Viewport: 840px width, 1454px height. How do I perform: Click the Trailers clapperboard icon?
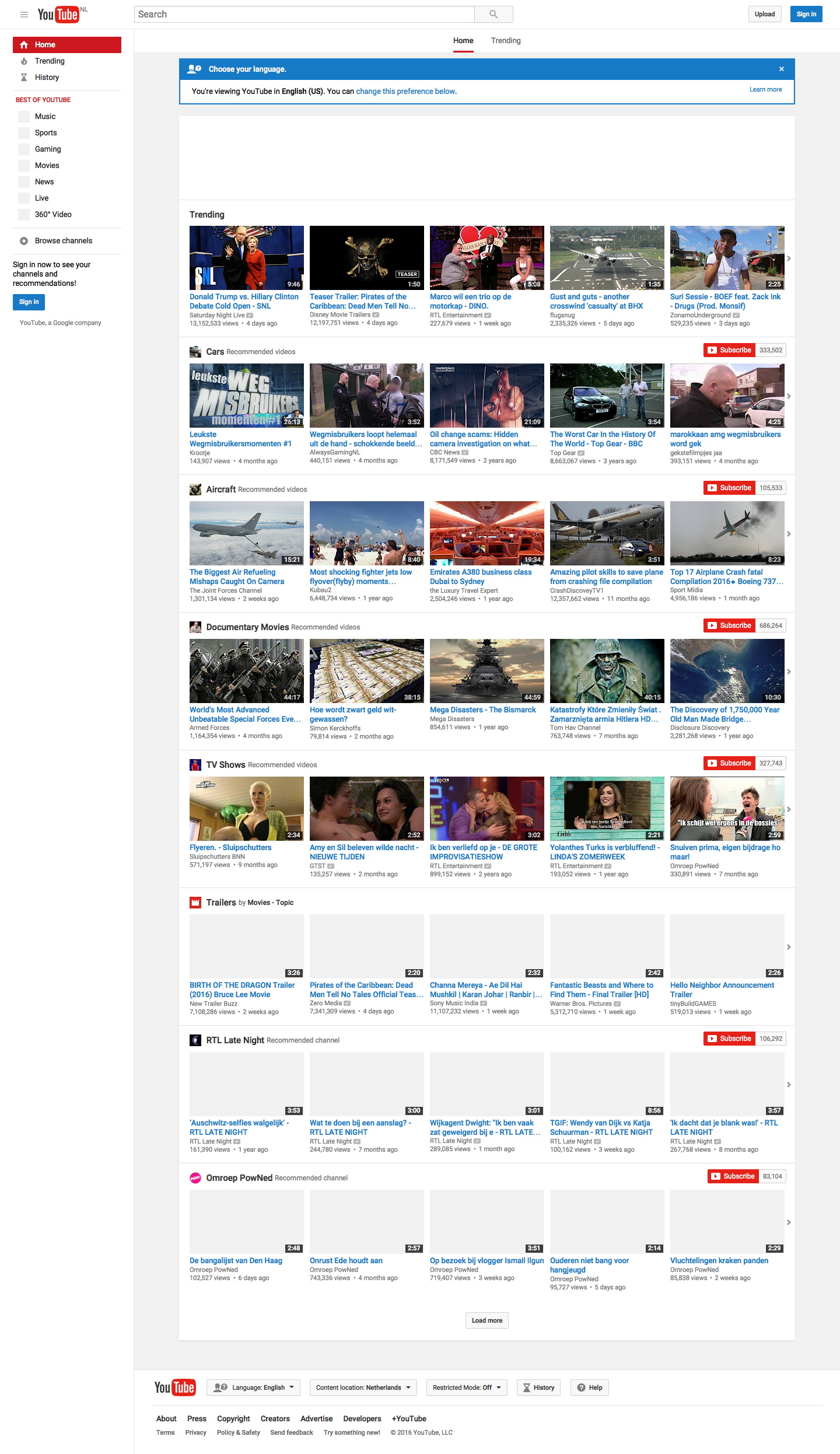(x=195, y=903)
